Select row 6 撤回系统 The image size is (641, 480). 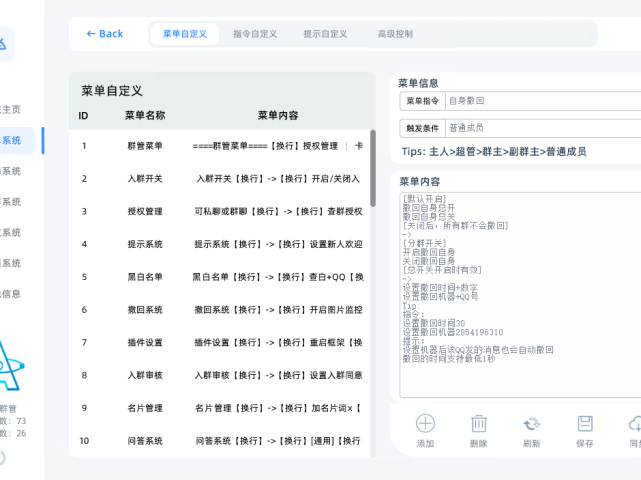coord(220,310)
